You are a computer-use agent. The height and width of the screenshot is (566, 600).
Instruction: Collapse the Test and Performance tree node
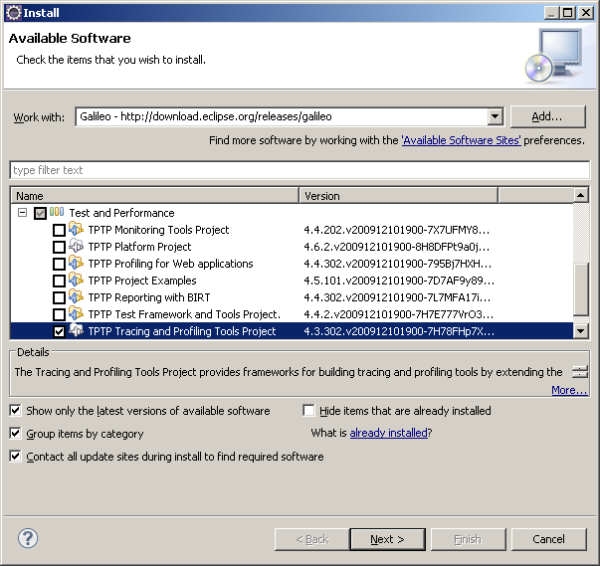tap(23, 212)
